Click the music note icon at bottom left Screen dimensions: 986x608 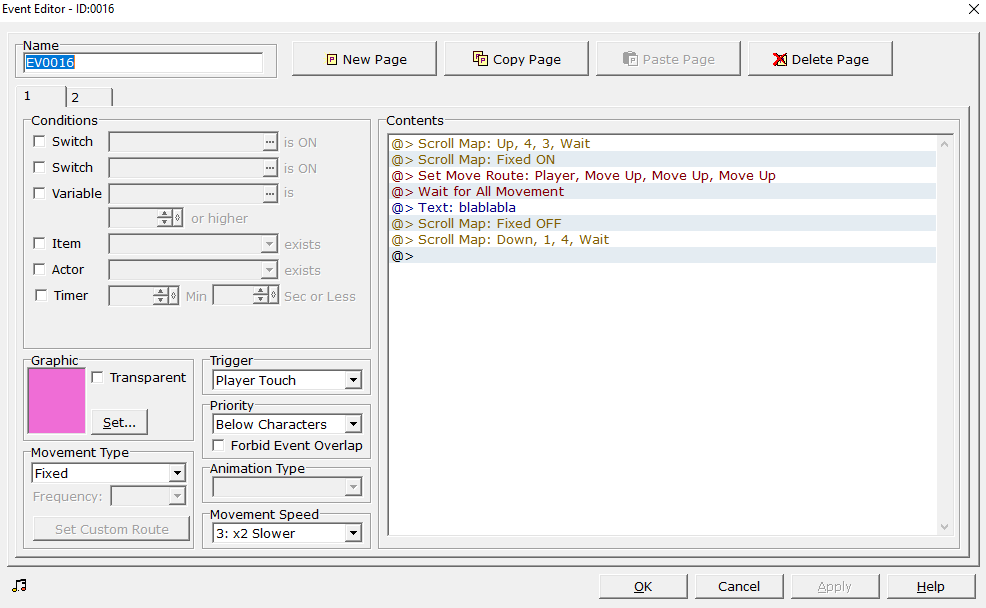click(19, 585)
